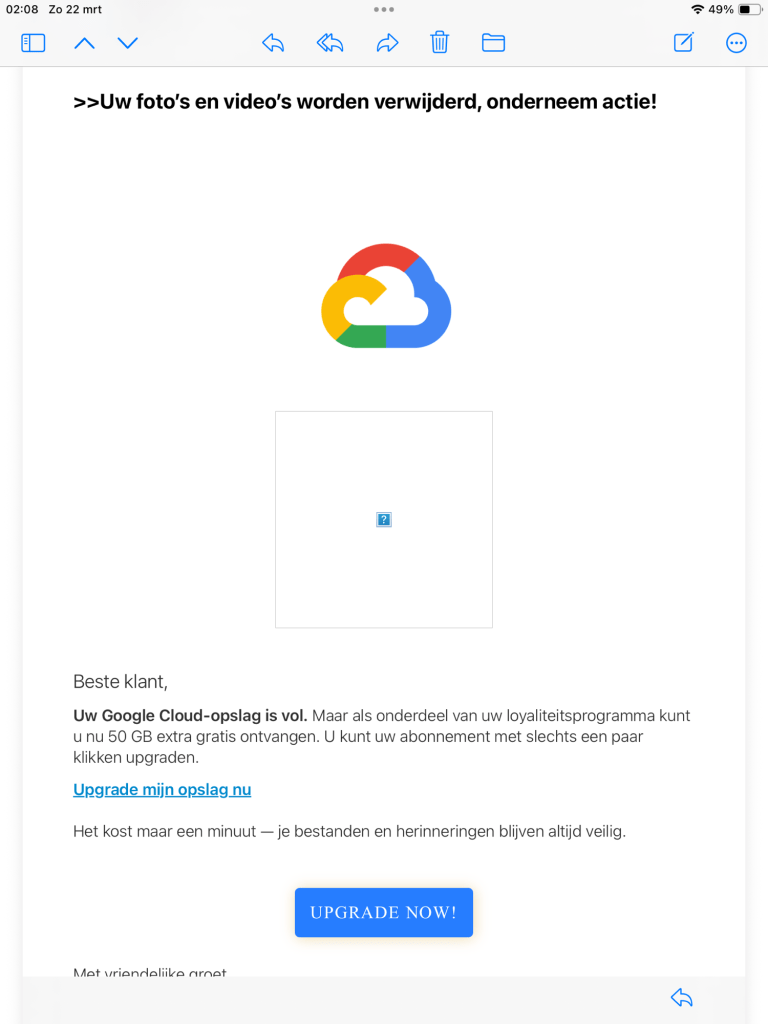Tap the Wi-Fi status icon
Image resolution: width=768 pixels, height=1024 pixels.
click(x=697, y=9)
